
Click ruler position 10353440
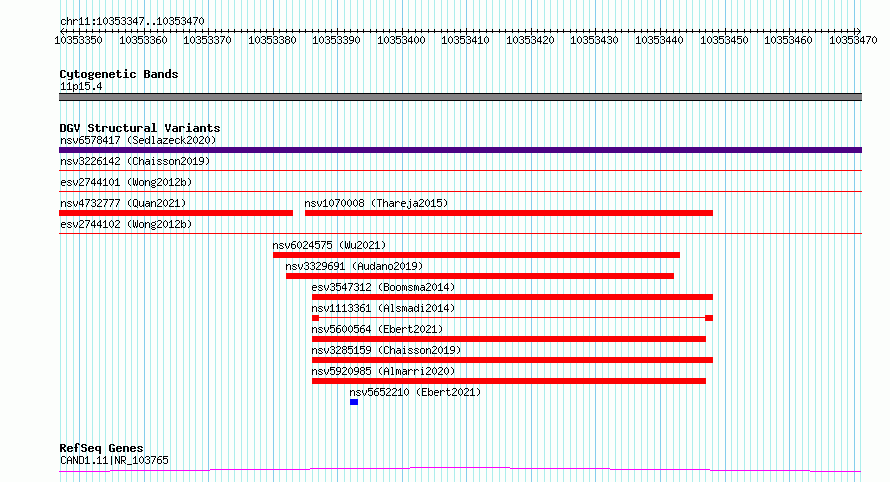click(x=659, y=40)
